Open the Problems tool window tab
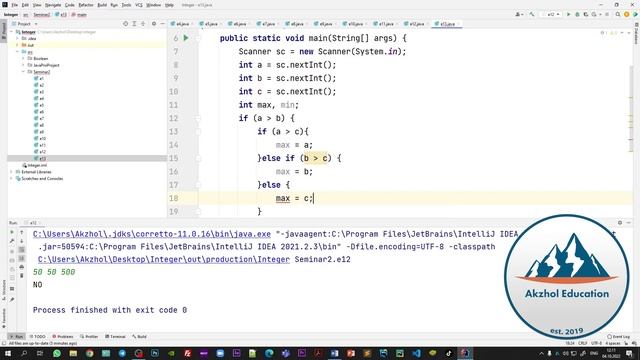 (63, 336)
